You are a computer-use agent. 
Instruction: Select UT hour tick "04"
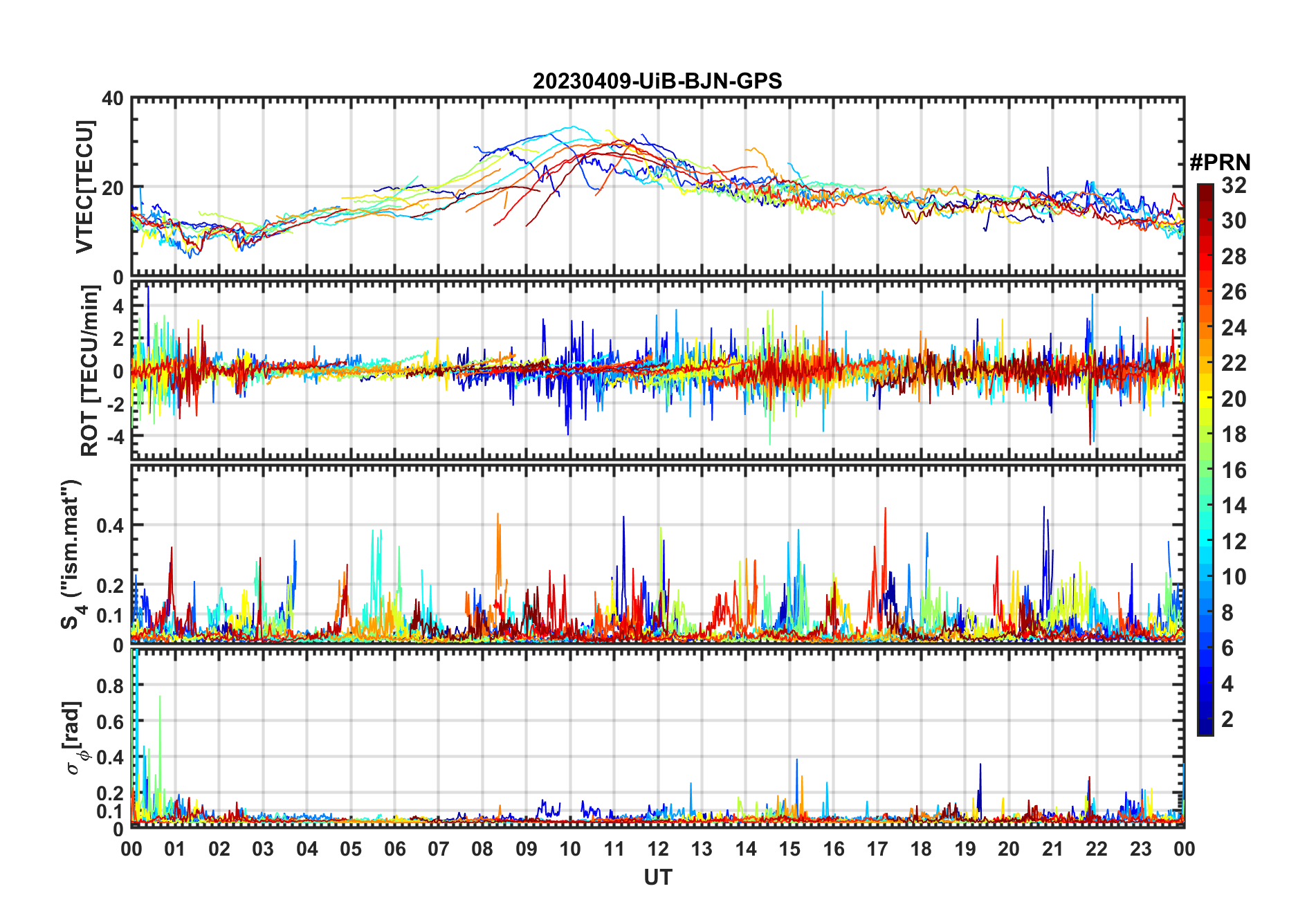[307, 849]
